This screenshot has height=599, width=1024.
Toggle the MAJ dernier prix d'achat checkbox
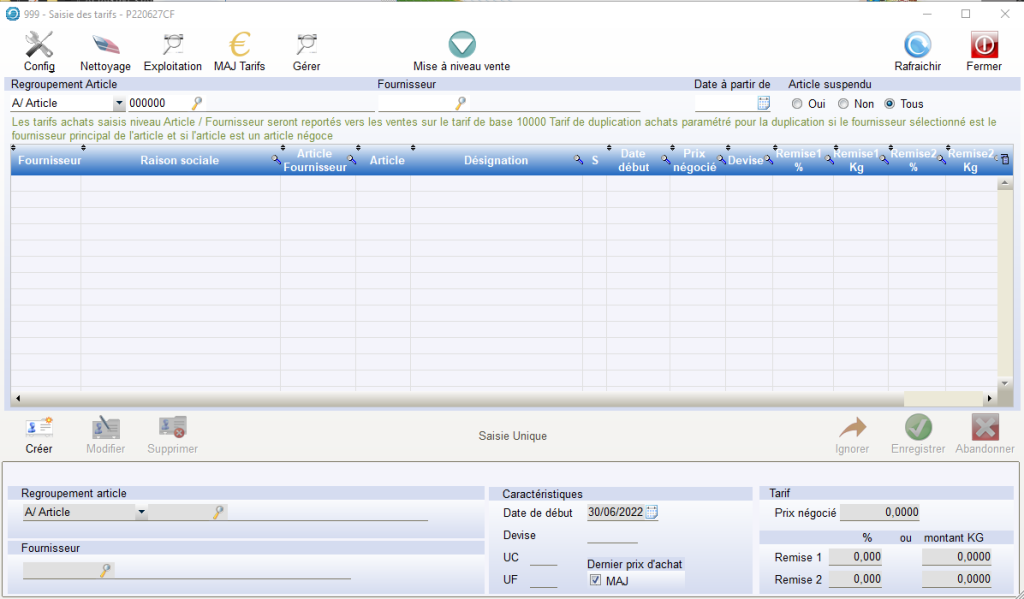tap(596, 580)
